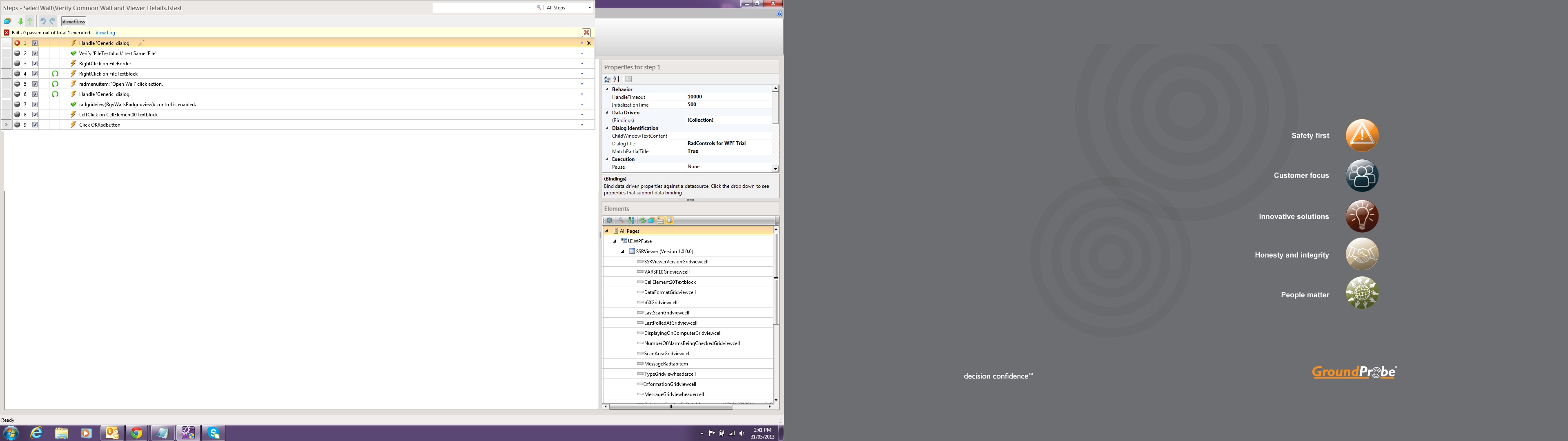Click the redo arrow in steps toolbar
The height and width of the screenshot is (441, 1568).
click(x=52, y=21)
